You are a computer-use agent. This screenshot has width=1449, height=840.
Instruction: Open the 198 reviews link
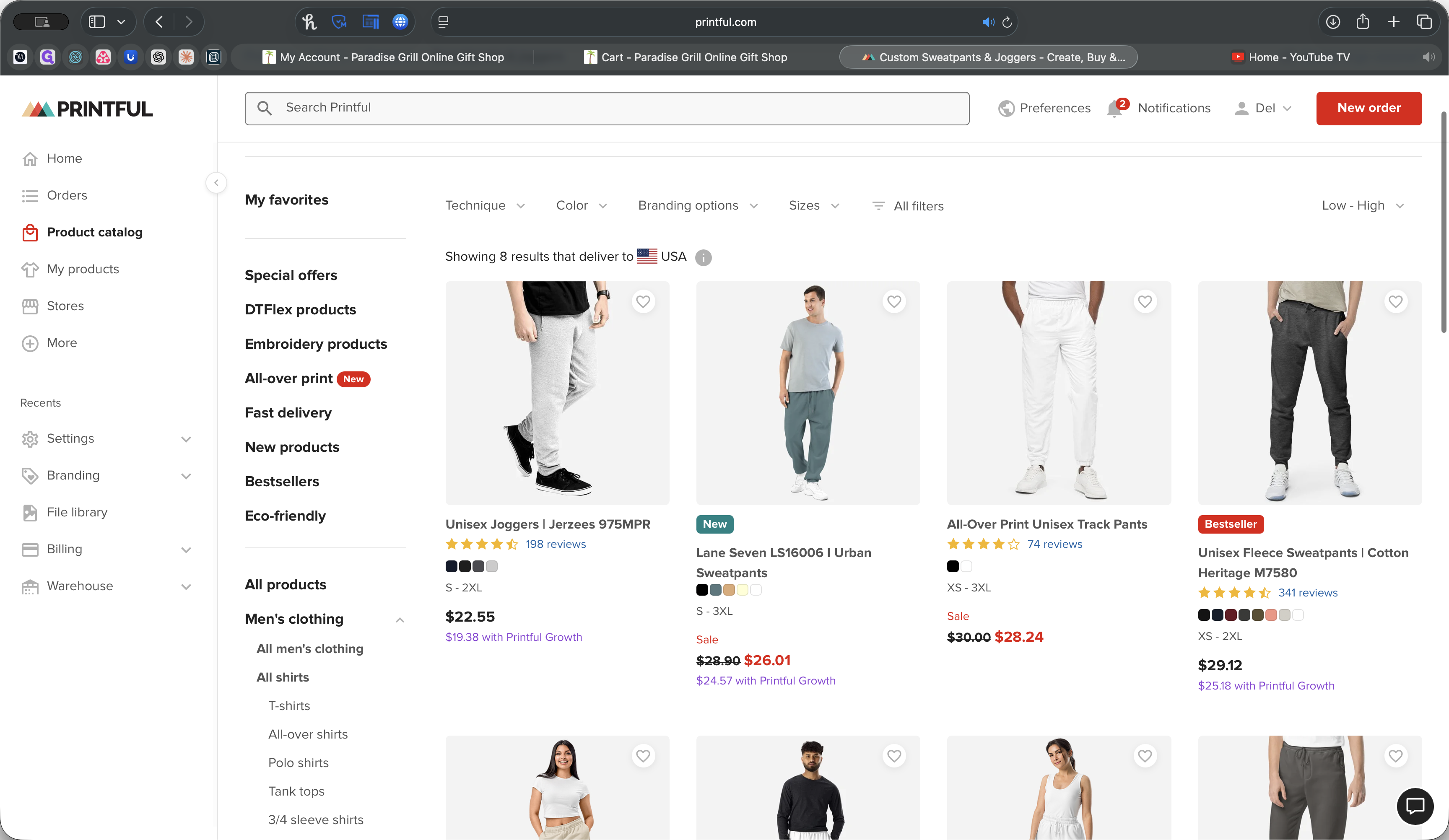(x=556, y=544)
